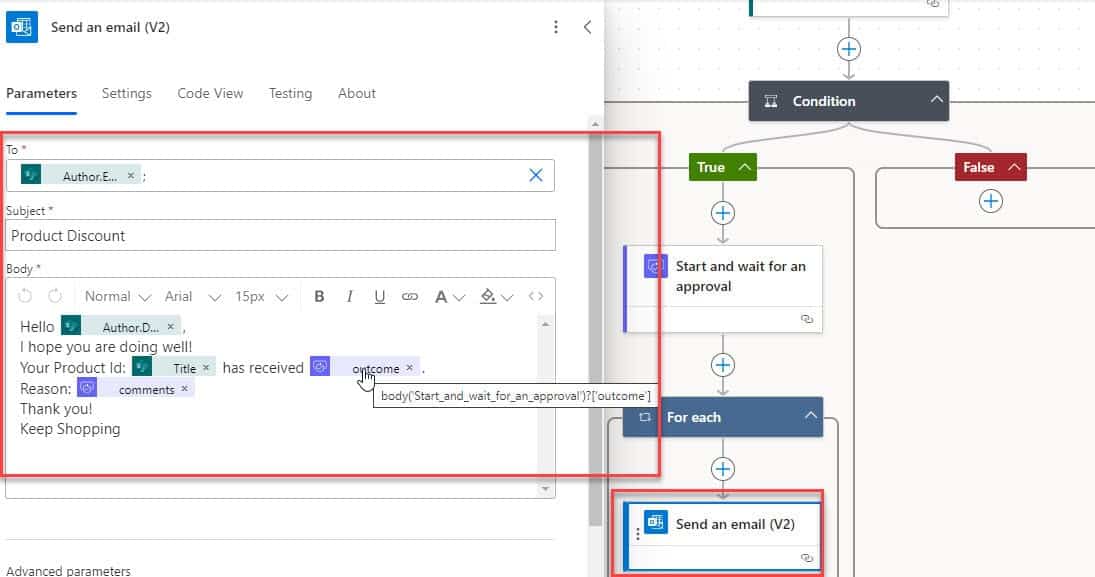This screenshot has width=1095, height=577.
Task: Open the About tab
Action: (x=357, y=94)
